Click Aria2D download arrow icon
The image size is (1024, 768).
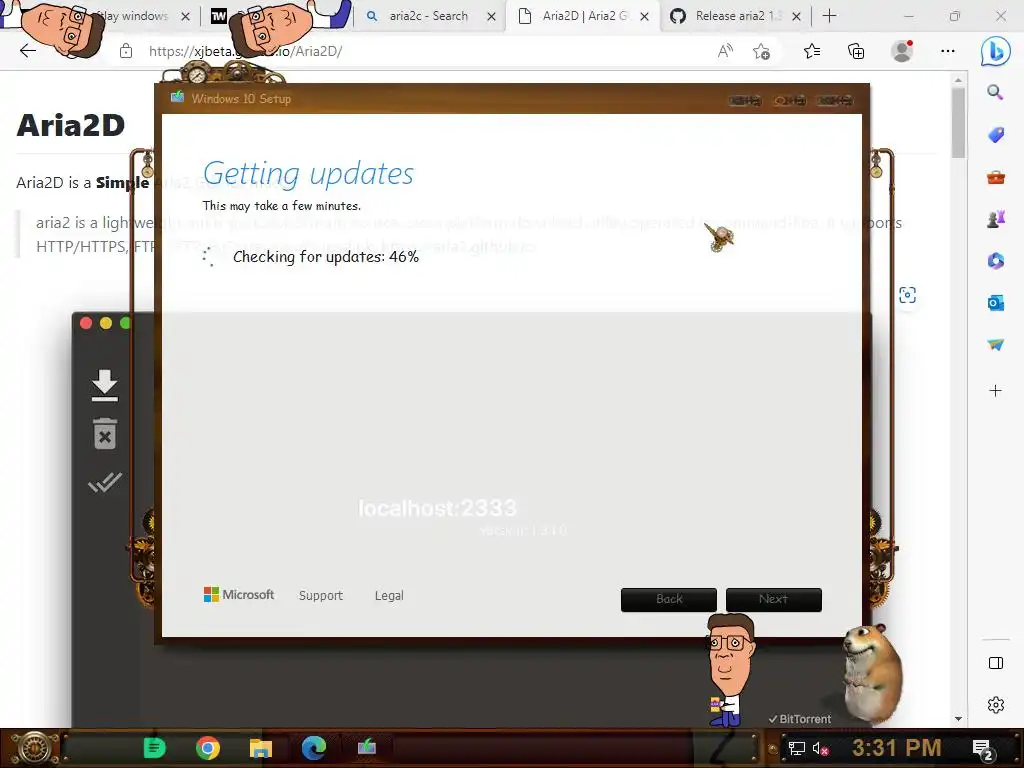pyautogui.click(x=104, y=385)
